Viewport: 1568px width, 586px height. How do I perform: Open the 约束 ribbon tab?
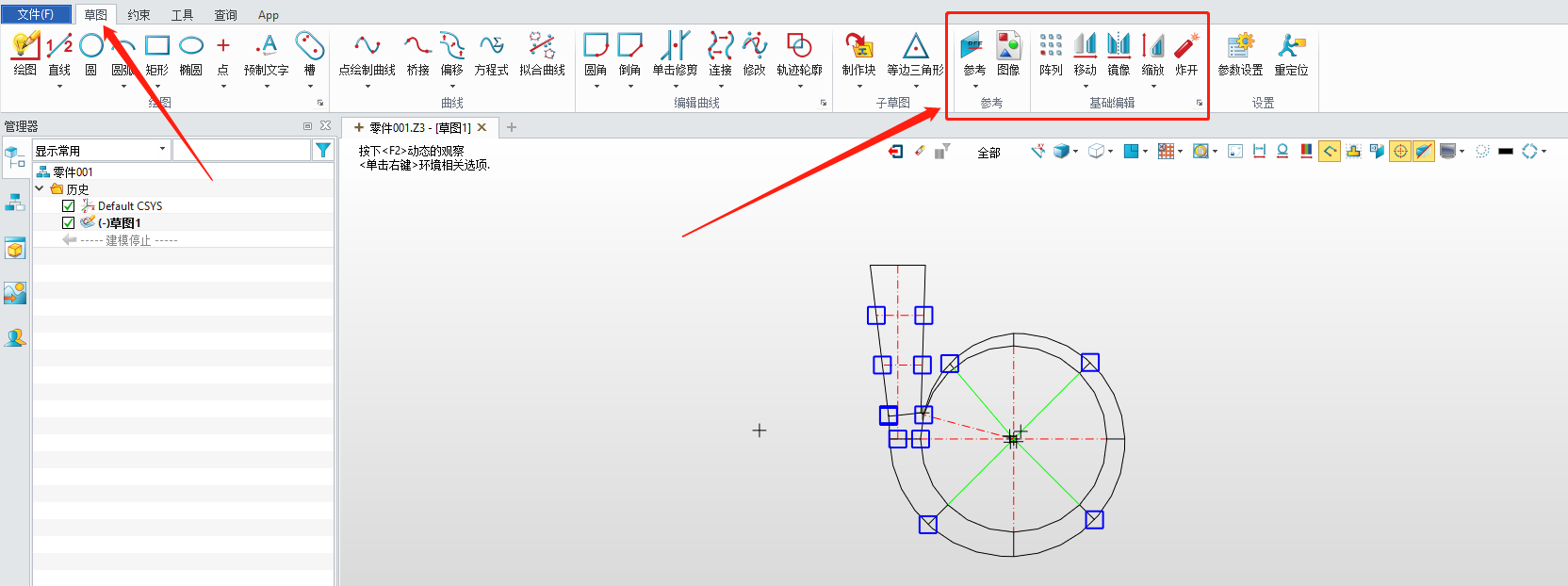pyautogui.click(x=139, y=15)
